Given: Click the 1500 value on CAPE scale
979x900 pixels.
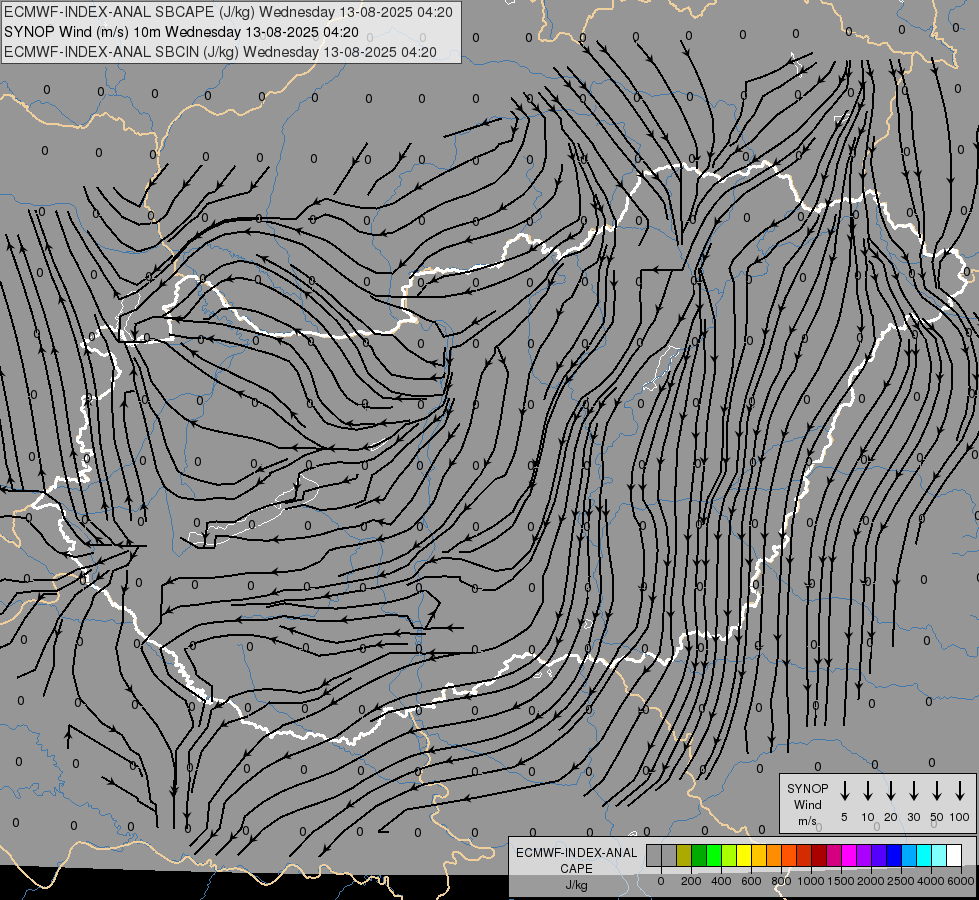Looking at the screenshot, I should coord(841,881).
